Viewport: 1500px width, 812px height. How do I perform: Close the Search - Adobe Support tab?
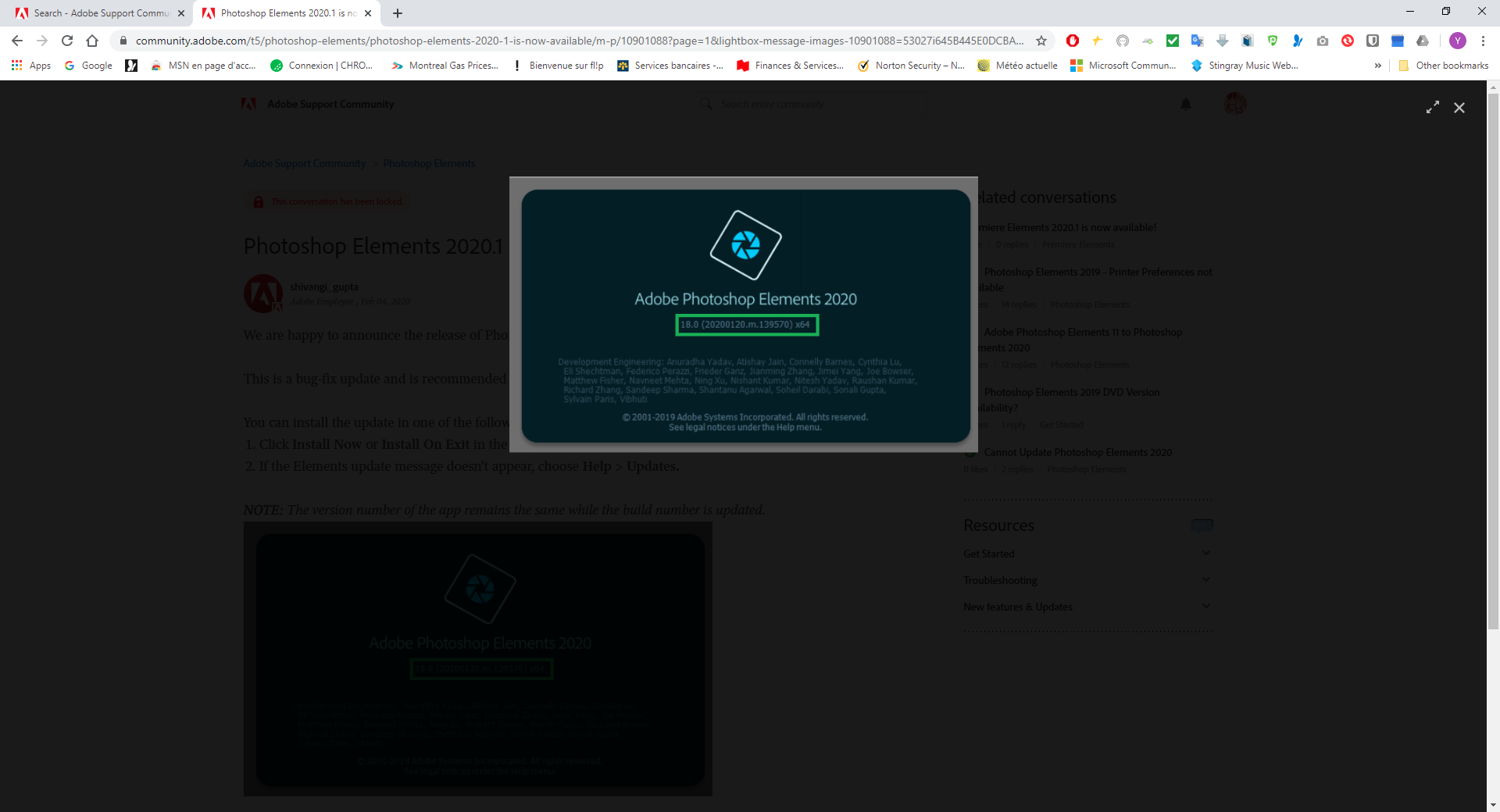tap(181, 13)
